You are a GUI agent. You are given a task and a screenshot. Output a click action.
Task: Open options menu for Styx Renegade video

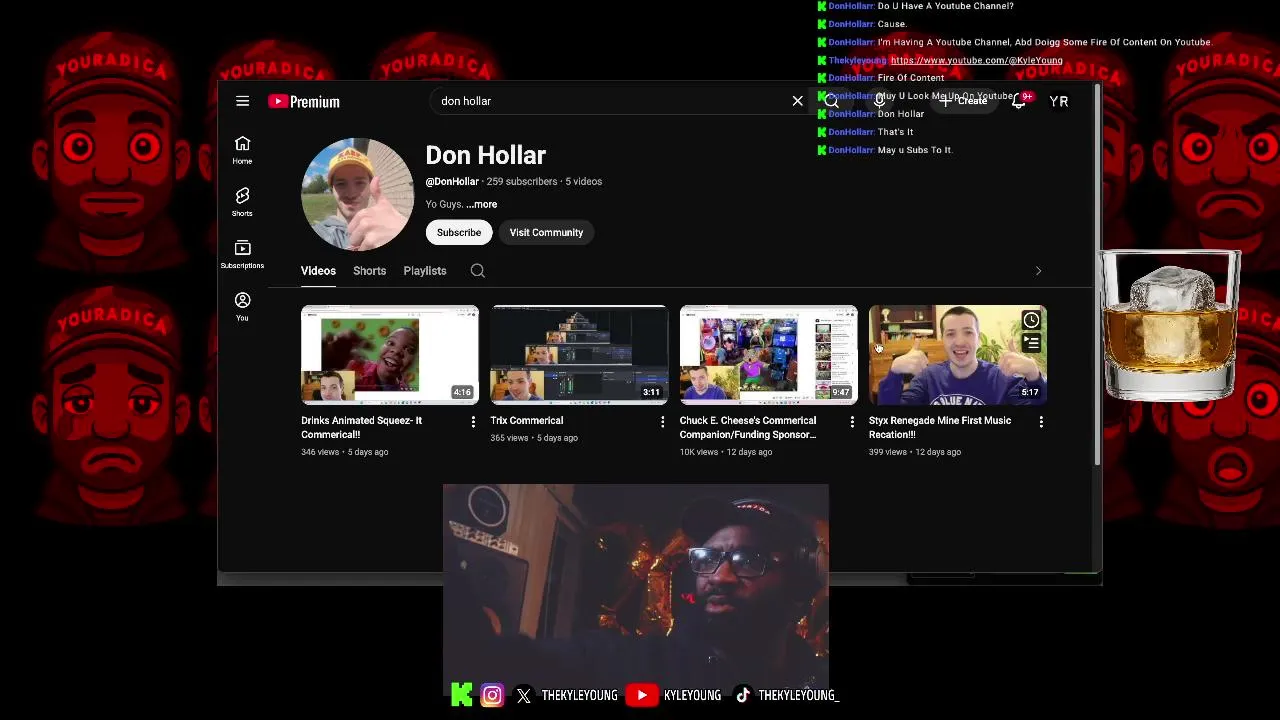click(x=1041, y=422)
